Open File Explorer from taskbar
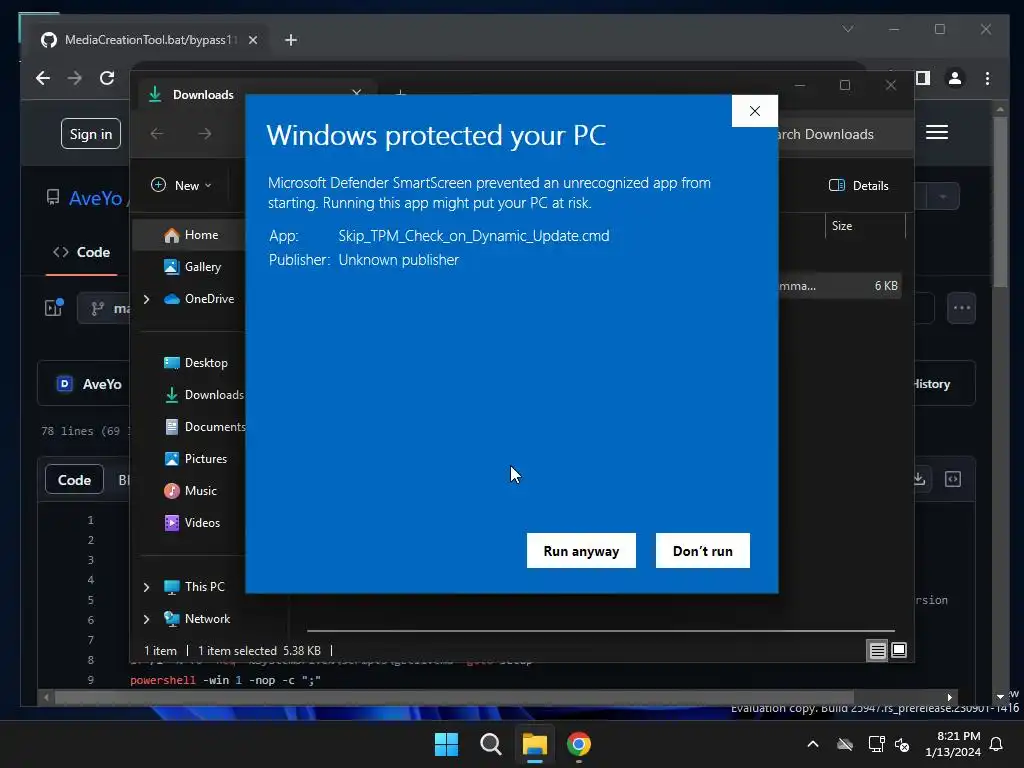 pyautogui.click(x=534, y=744)
